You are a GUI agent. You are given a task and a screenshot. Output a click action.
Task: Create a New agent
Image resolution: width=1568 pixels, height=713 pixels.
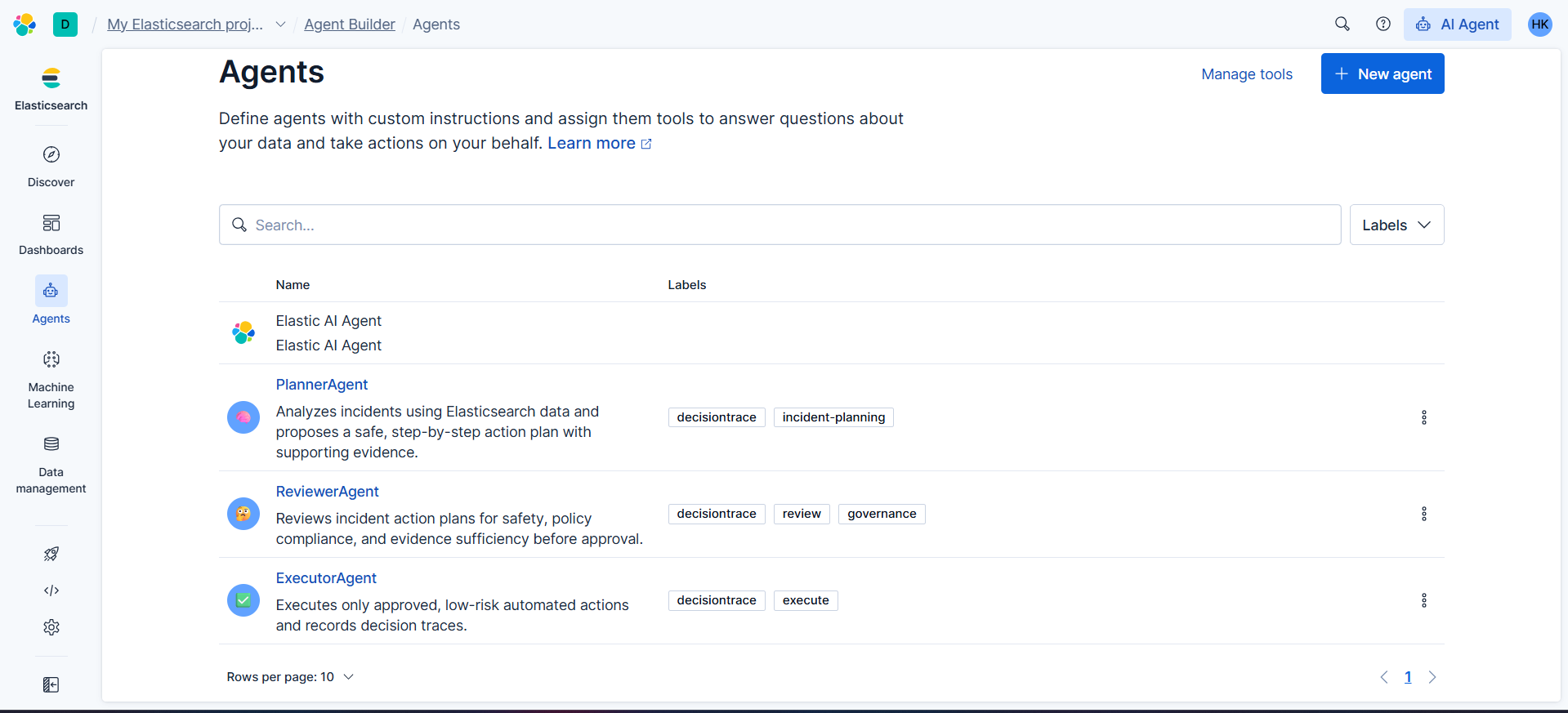click(1383, 74)
